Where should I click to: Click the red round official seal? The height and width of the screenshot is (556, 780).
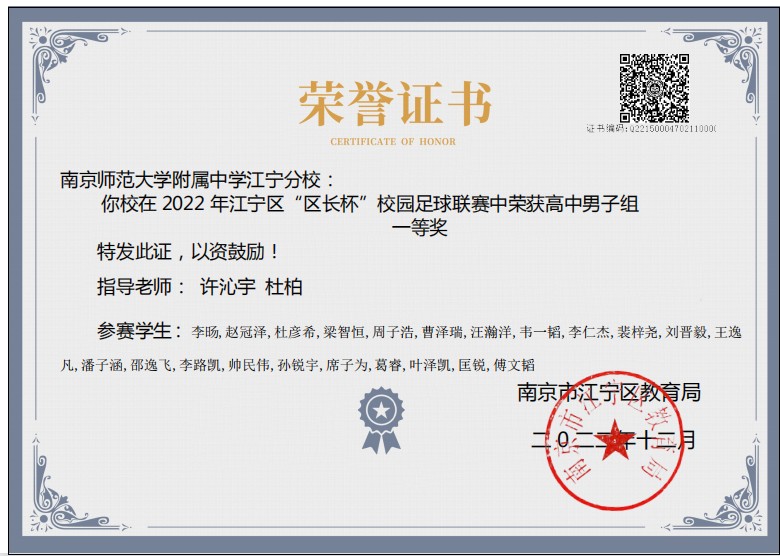point(615,440)
